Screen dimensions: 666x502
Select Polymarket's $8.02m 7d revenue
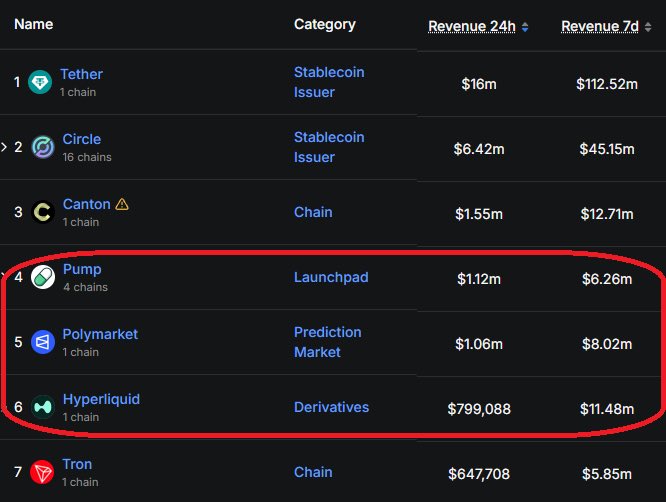[x=607, y=344]
